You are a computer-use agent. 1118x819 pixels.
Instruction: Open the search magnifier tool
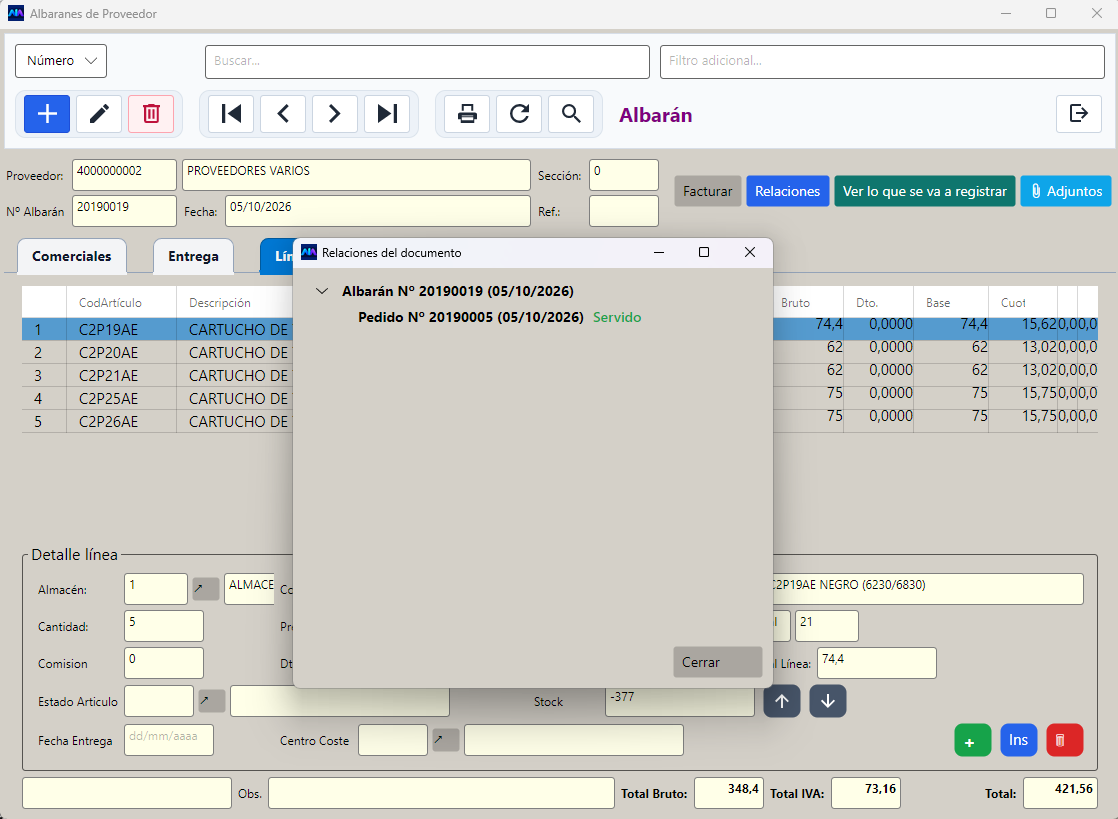coord(571,114)
